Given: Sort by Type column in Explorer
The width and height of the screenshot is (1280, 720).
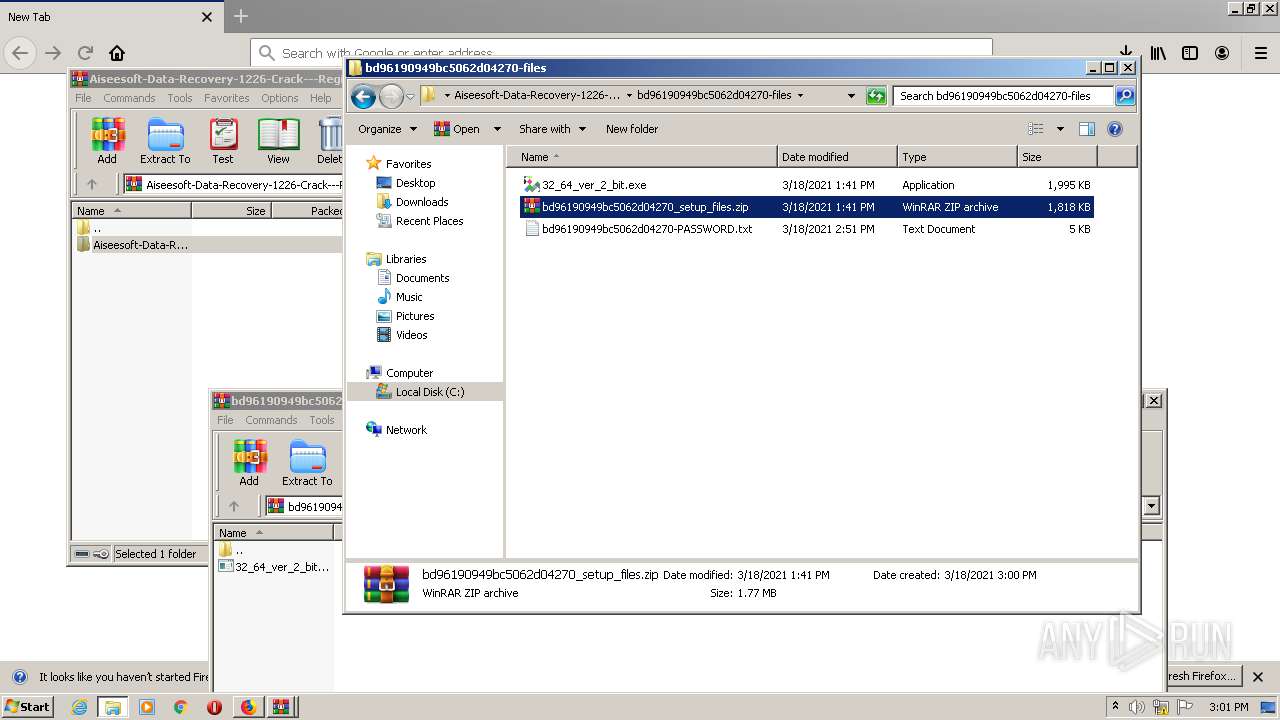Looking at the screenshot, I should click(x=957, y=157).
